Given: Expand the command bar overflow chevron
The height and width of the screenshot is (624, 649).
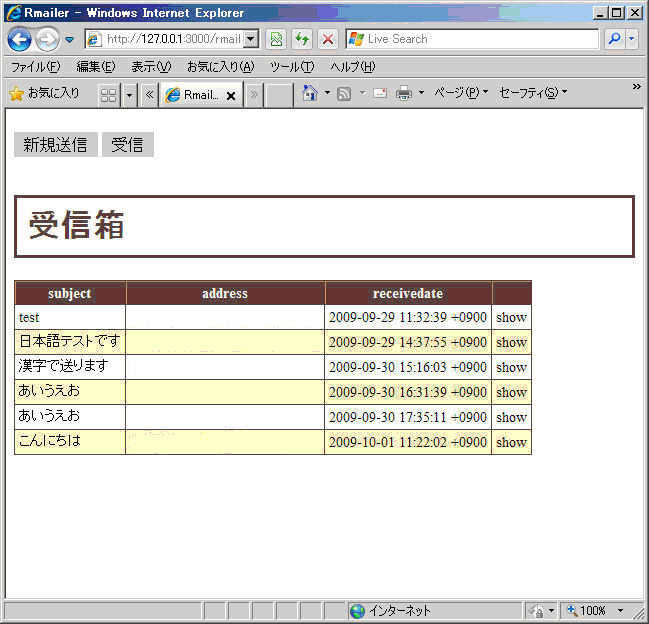Looking at the screenshot, I should click(637, 87).
